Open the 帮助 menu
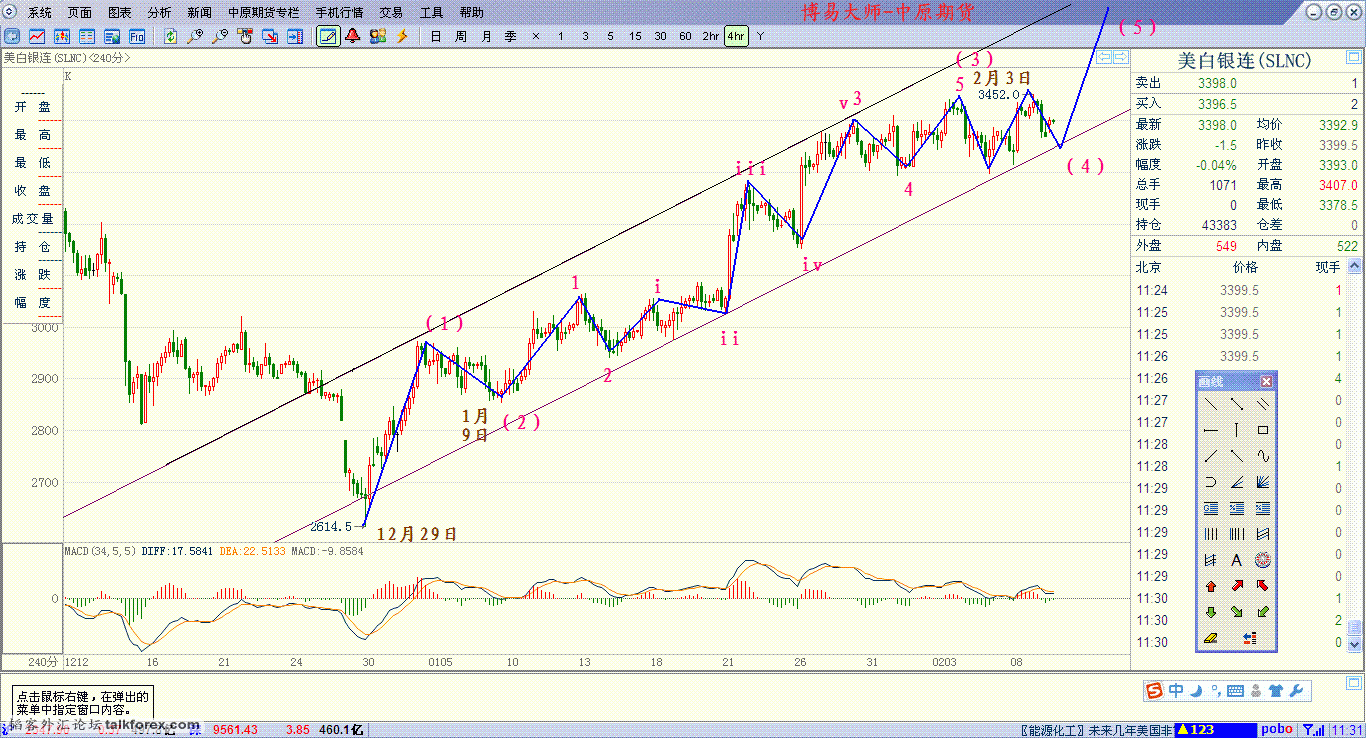Viewport: 1366px width, 738px height. pyautogui.click(x=471, y=13)
